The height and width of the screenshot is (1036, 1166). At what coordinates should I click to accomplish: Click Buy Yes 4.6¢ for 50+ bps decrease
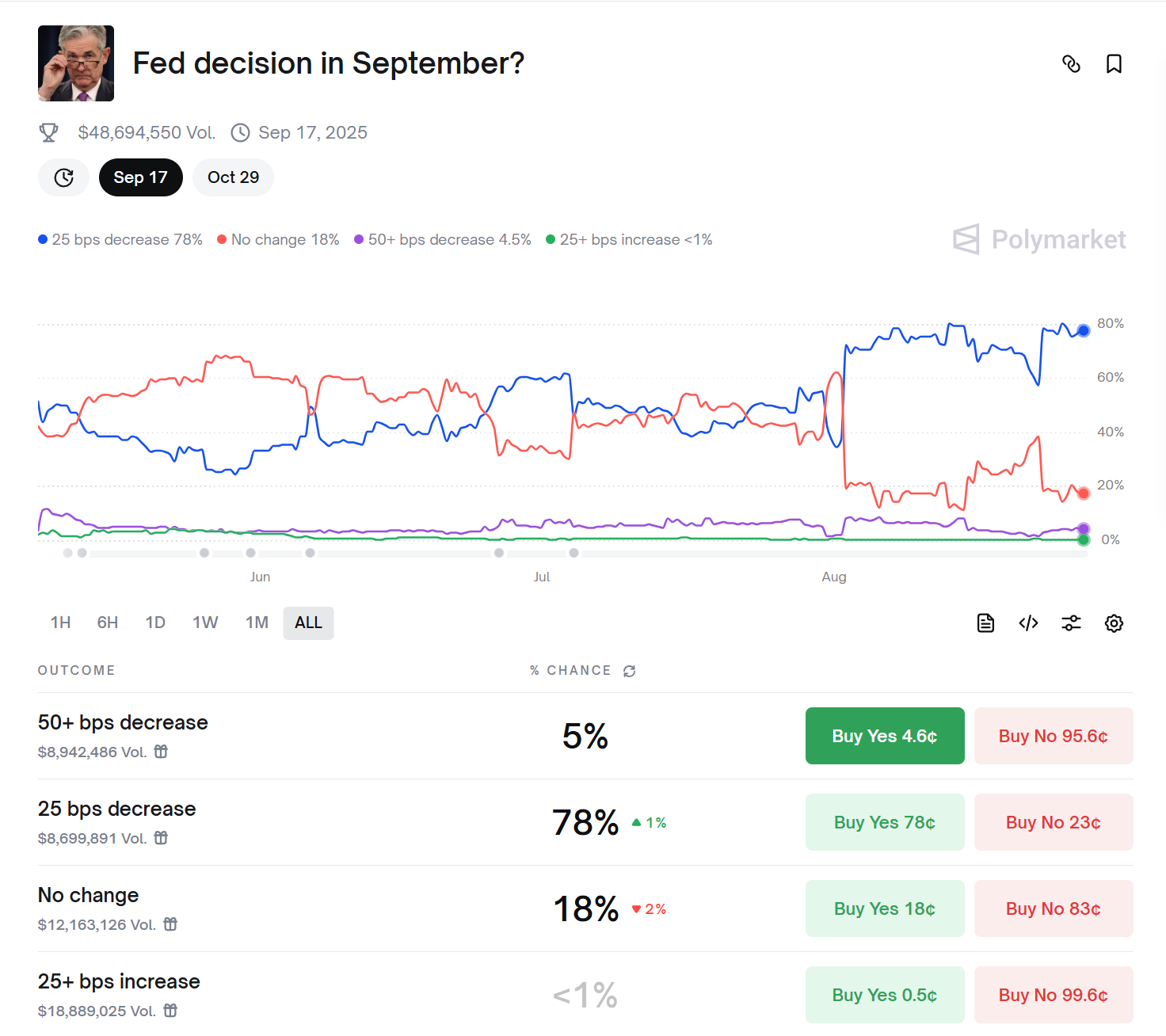[x=884, y=736]
